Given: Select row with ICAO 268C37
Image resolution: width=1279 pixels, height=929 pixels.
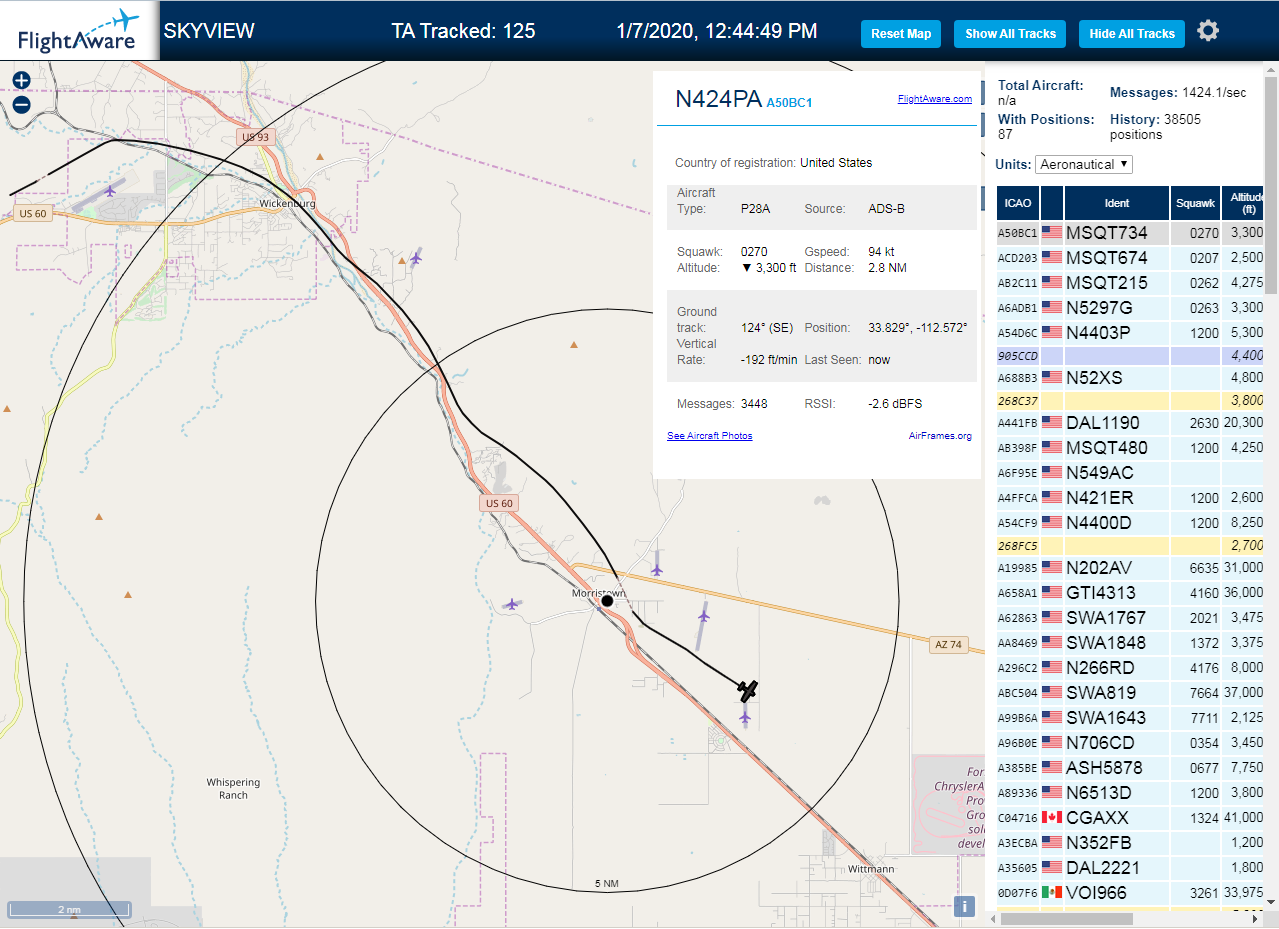Looking at the screenshot, I should tap(1130, 401).
